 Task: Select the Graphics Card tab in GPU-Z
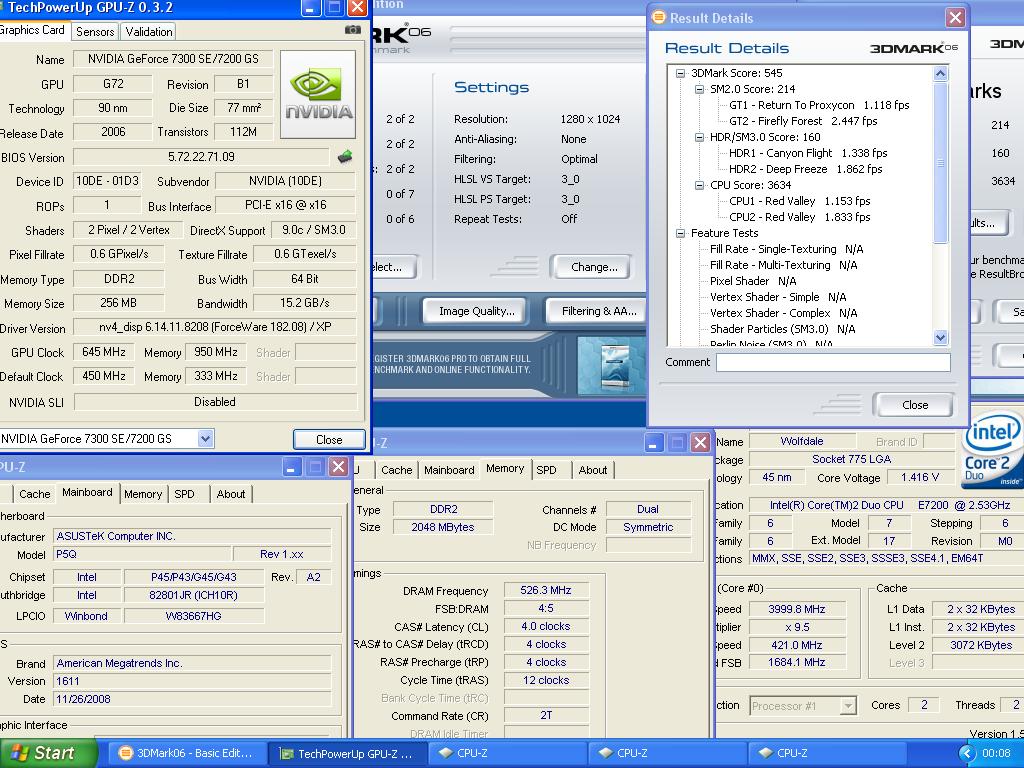click(33, 30)
